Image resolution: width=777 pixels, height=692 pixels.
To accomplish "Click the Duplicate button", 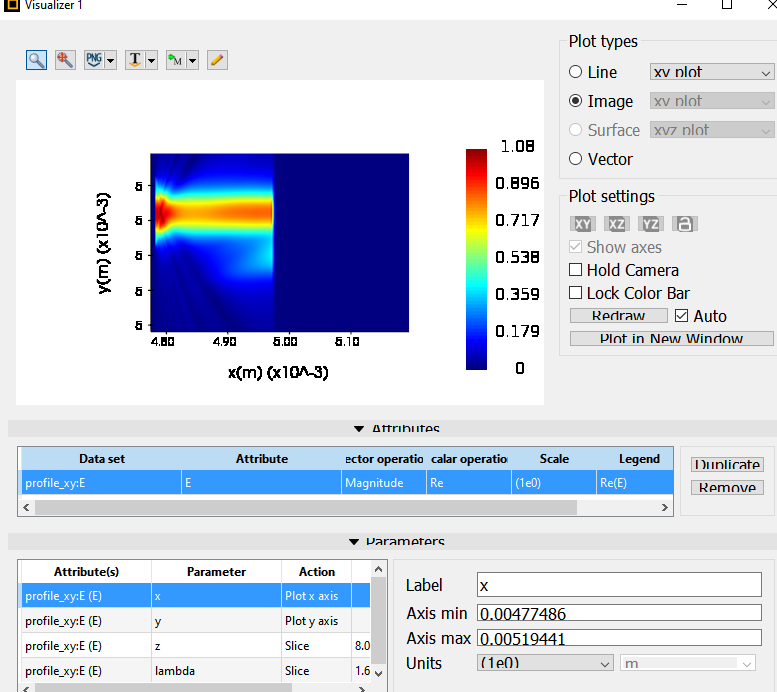I will click(x=727, y=464).
